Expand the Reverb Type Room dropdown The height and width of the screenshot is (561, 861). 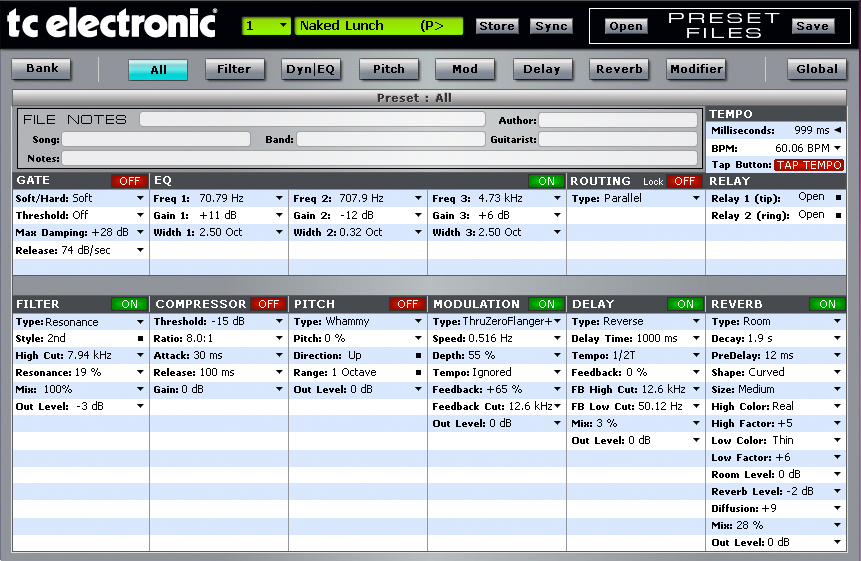837,321
